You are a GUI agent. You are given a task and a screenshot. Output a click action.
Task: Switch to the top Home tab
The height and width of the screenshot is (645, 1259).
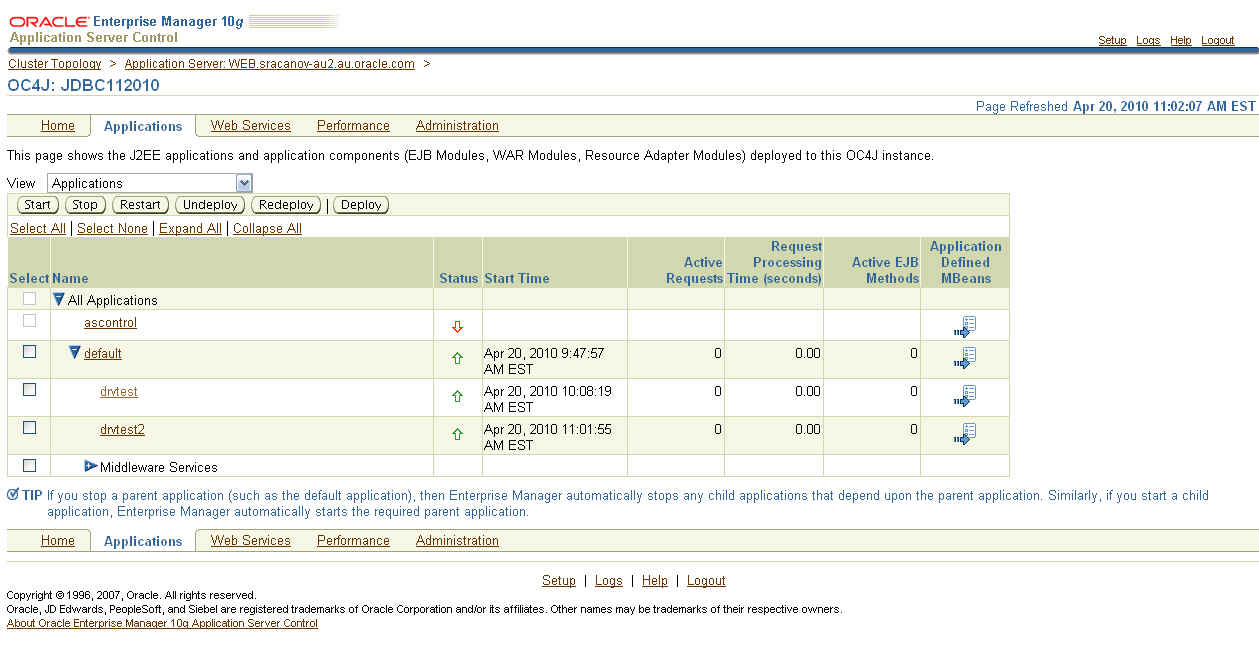[x=58, y=125]
